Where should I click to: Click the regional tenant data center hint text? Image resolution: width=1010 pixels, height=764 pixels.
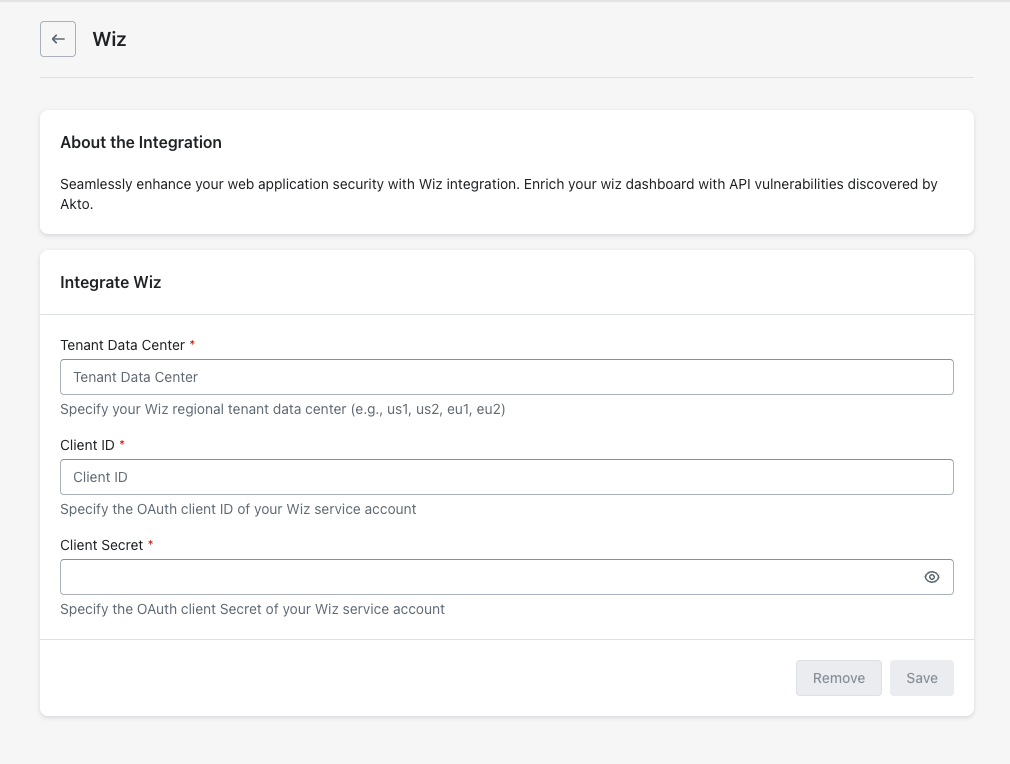click(283, 409)
